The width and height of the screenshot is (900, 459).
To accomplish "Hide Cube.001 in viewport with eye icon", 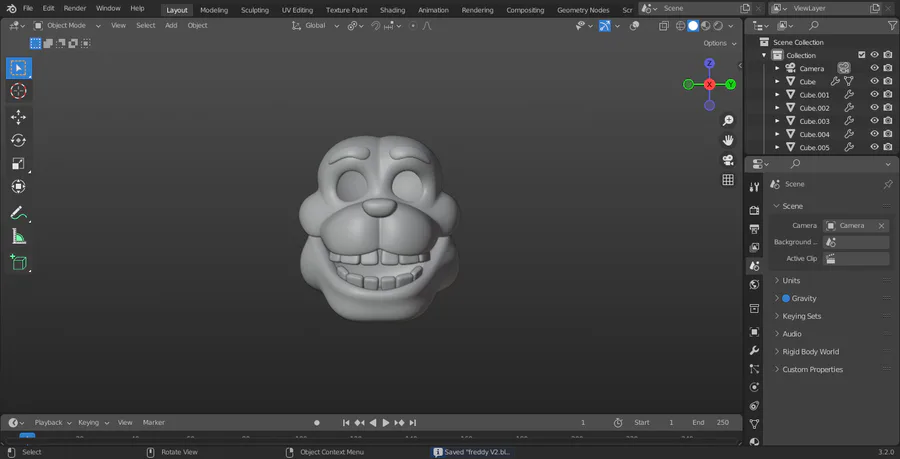I will click(874, 95).
